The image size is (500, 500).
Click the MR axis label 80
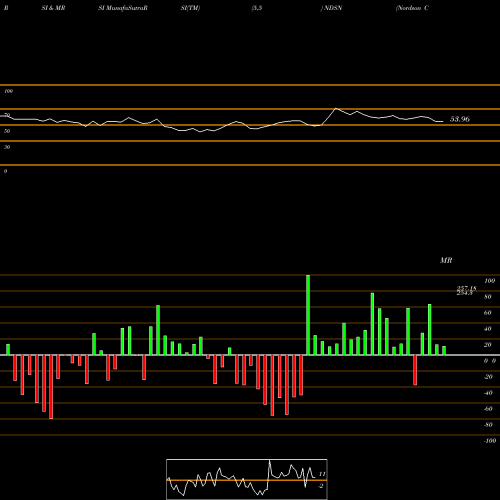pos(488,297)
